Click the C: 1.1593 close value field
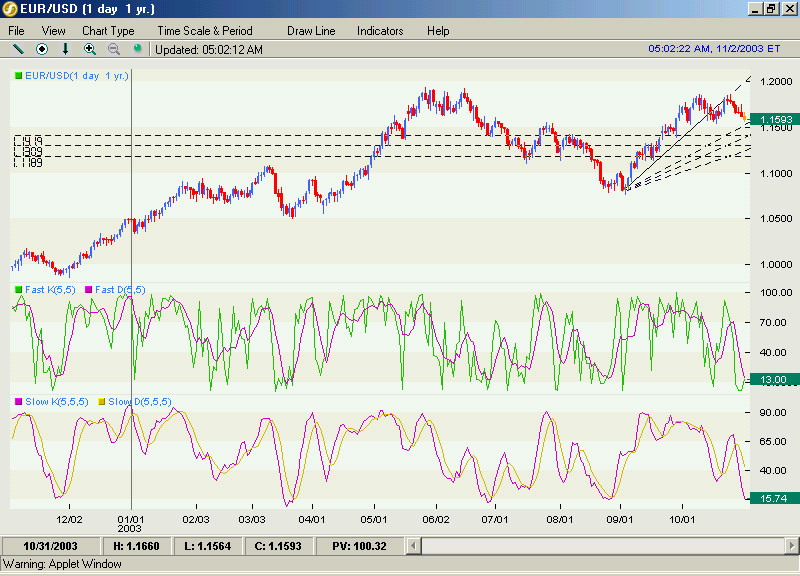The height and width of the screenshot is (576, 800). [x=279, y=546]
